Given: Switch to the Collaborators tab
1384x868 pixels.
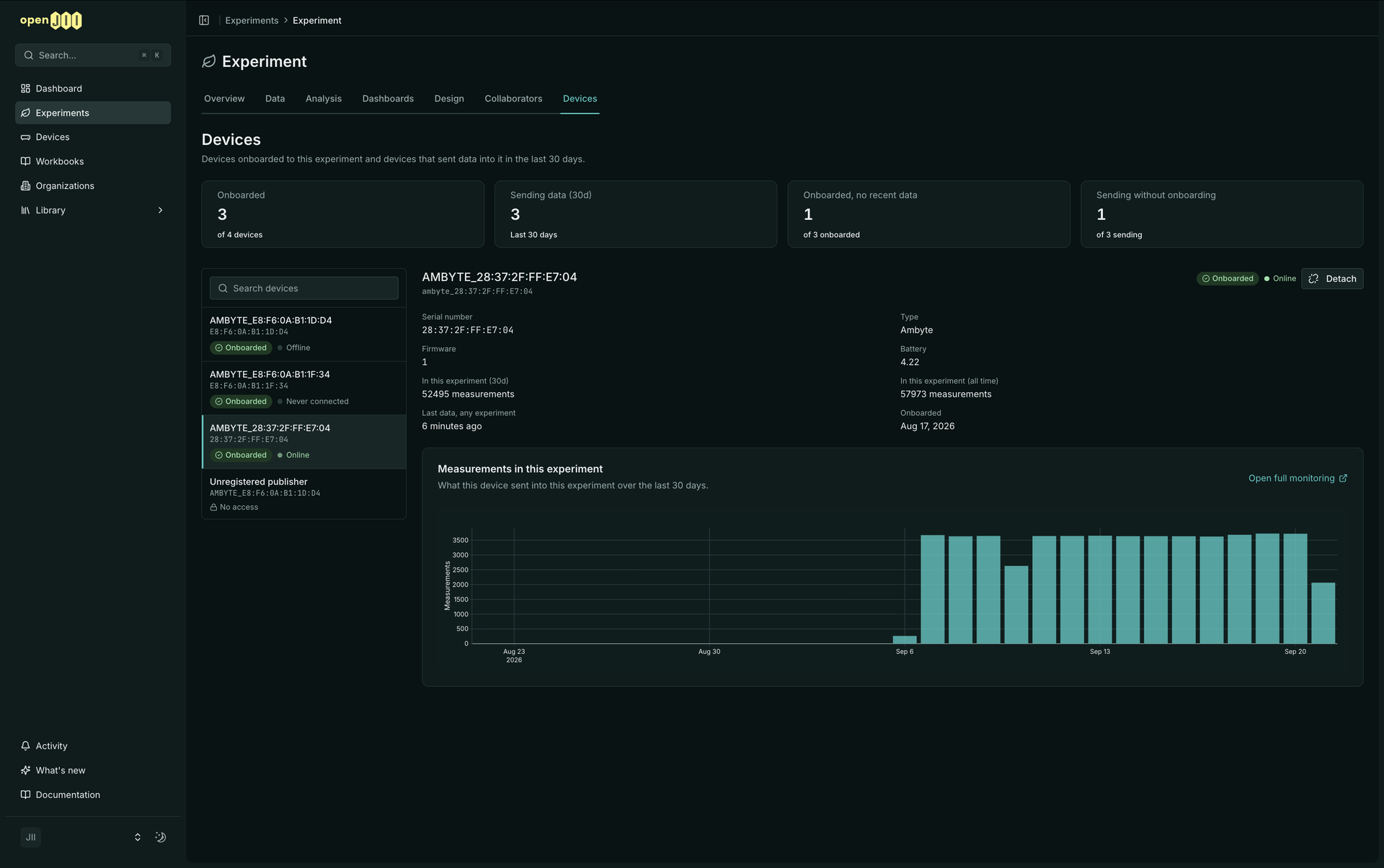Looking at the screenshot, I should coord(513,99).
